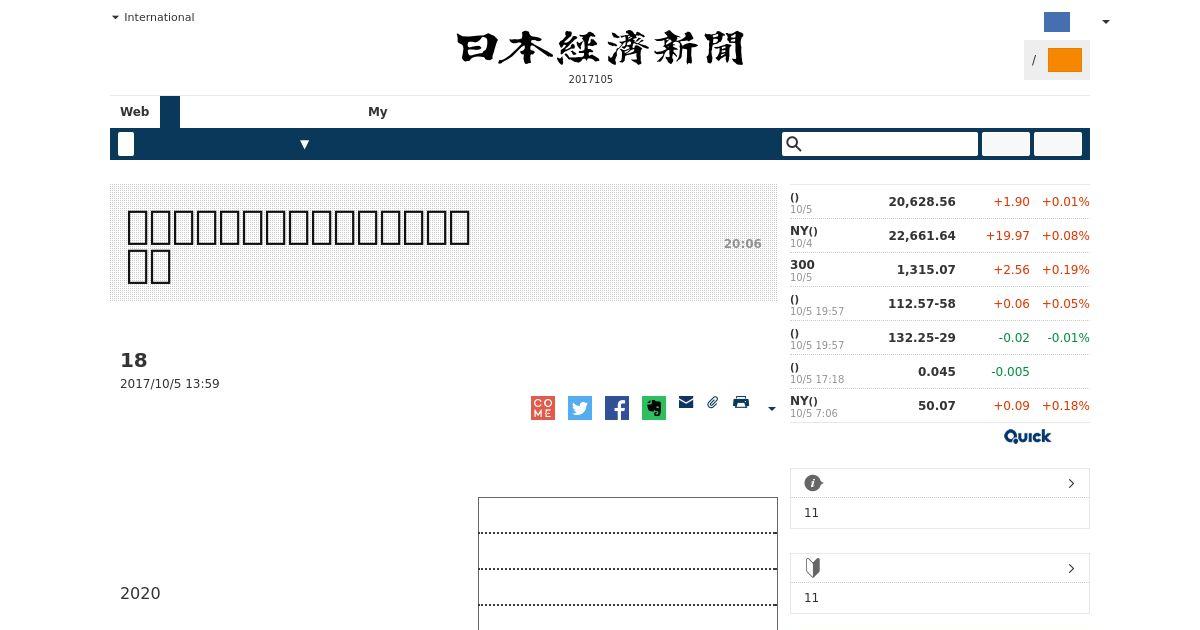The height and width of the screenshot is (630, 1200).
Task: Click the +0.19% percentage change
Action: tap(1066, 270)
